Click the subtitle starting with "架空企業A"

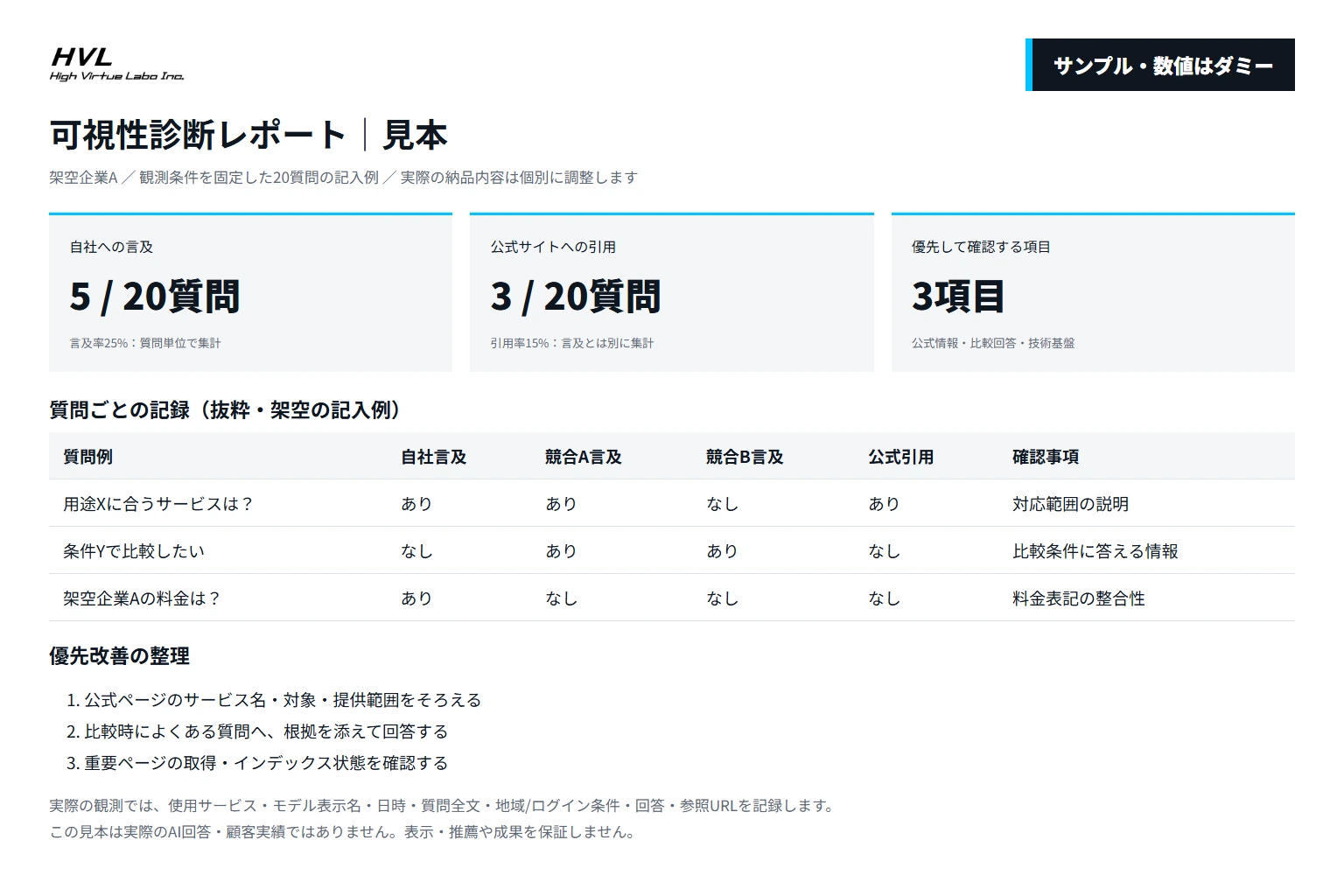point(343,178)
